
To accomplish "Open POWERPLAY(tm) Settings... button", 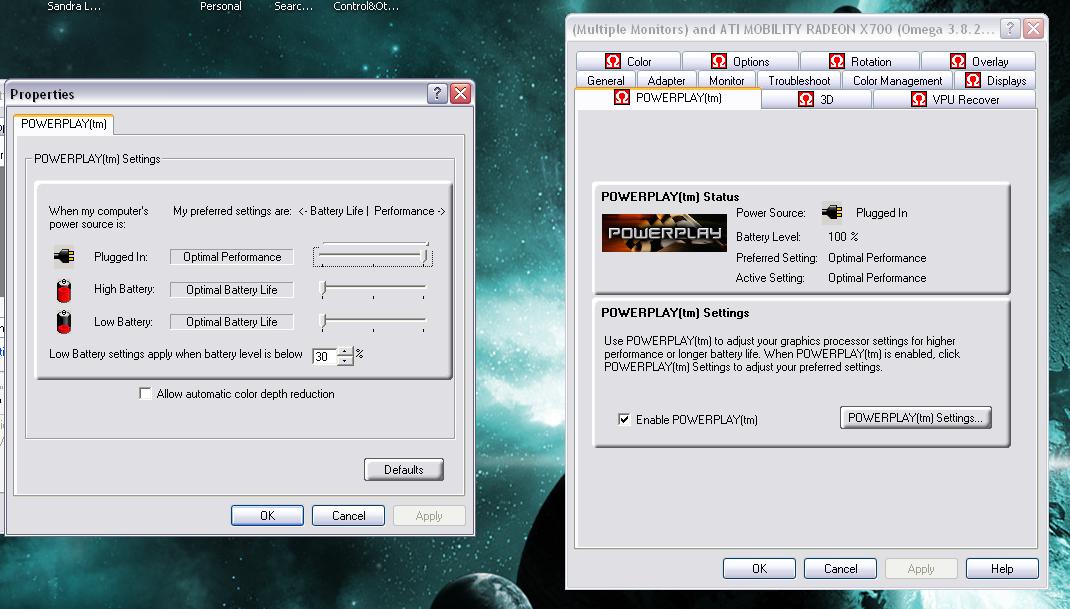I will click(915, 418).
